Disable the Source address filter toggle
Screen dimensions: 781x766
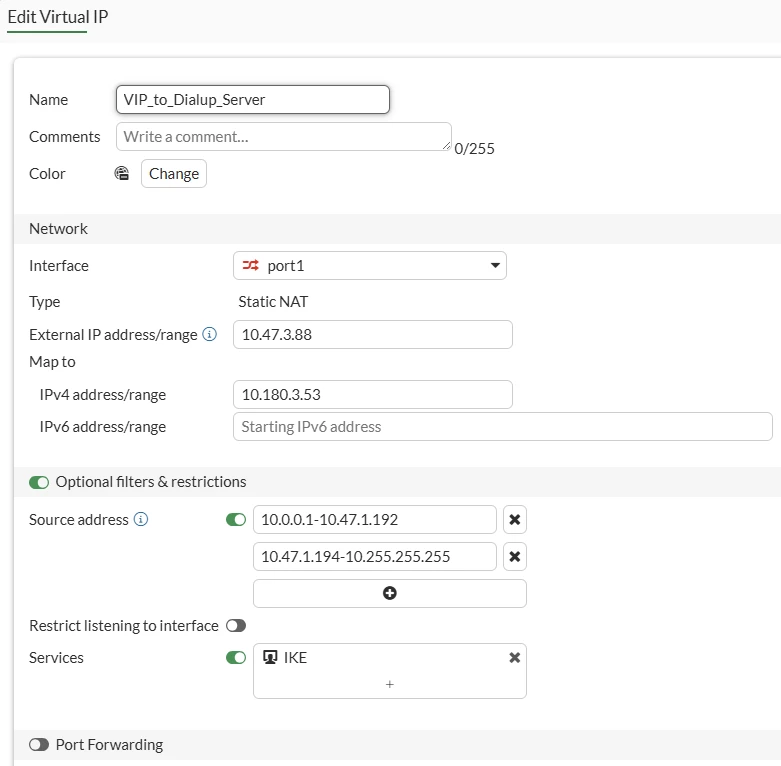coord(236,519)
